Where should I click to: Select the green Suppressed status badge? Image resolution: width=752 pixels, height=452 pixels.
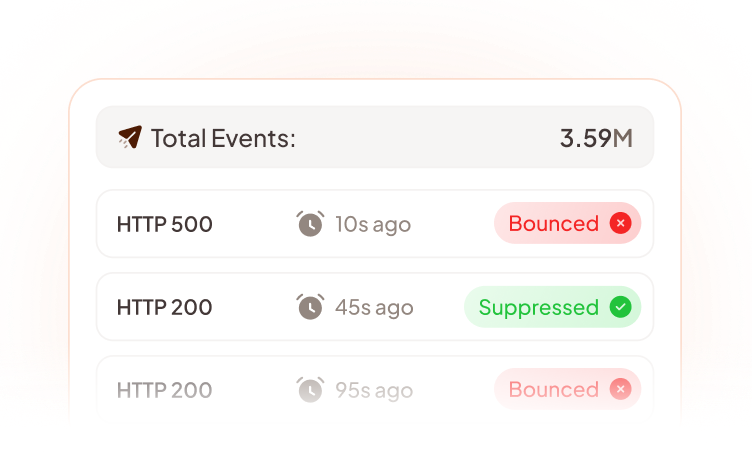[552, 307]
